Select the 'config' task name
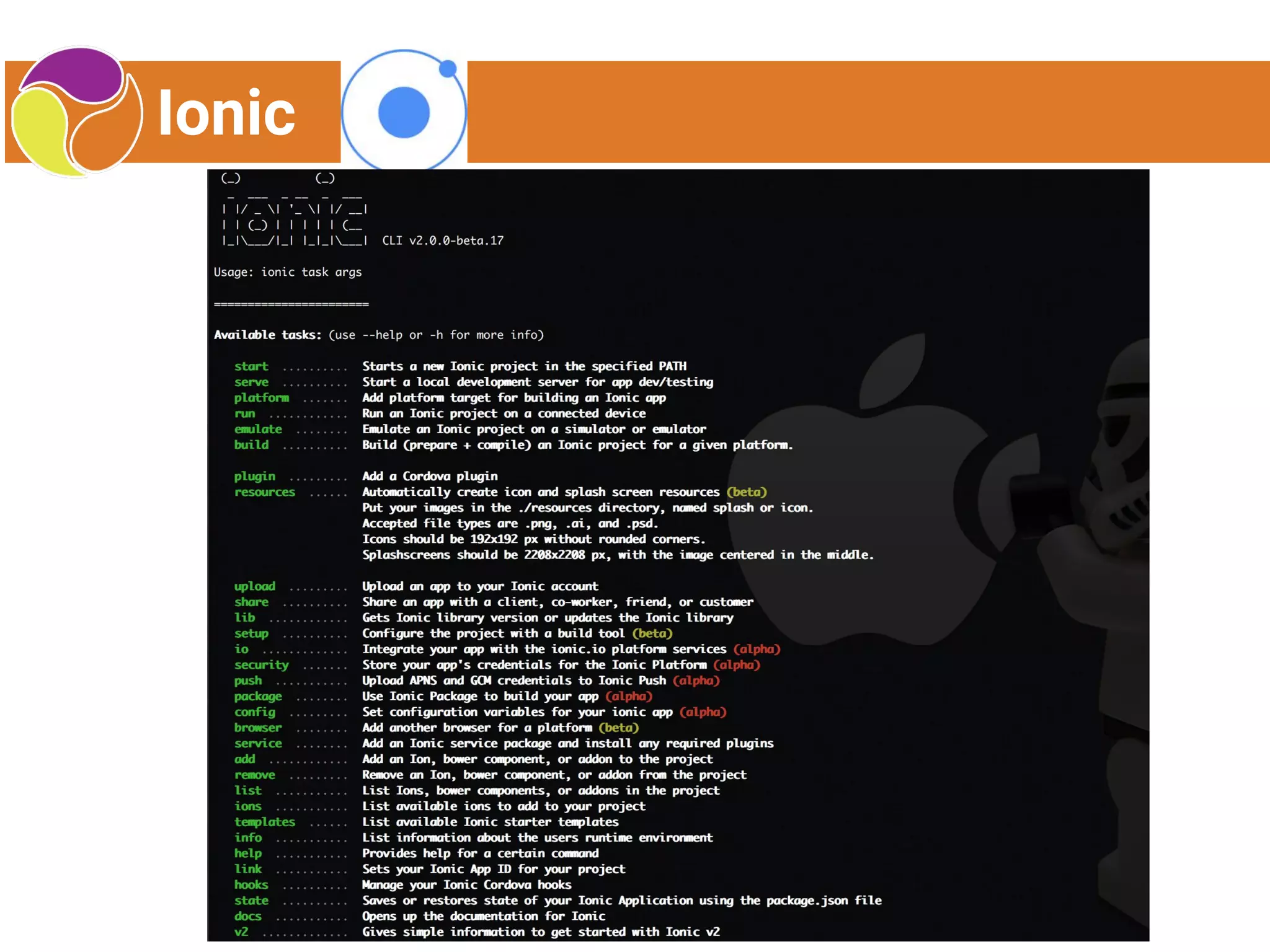 pyautogui.click(x=254, y=712)
